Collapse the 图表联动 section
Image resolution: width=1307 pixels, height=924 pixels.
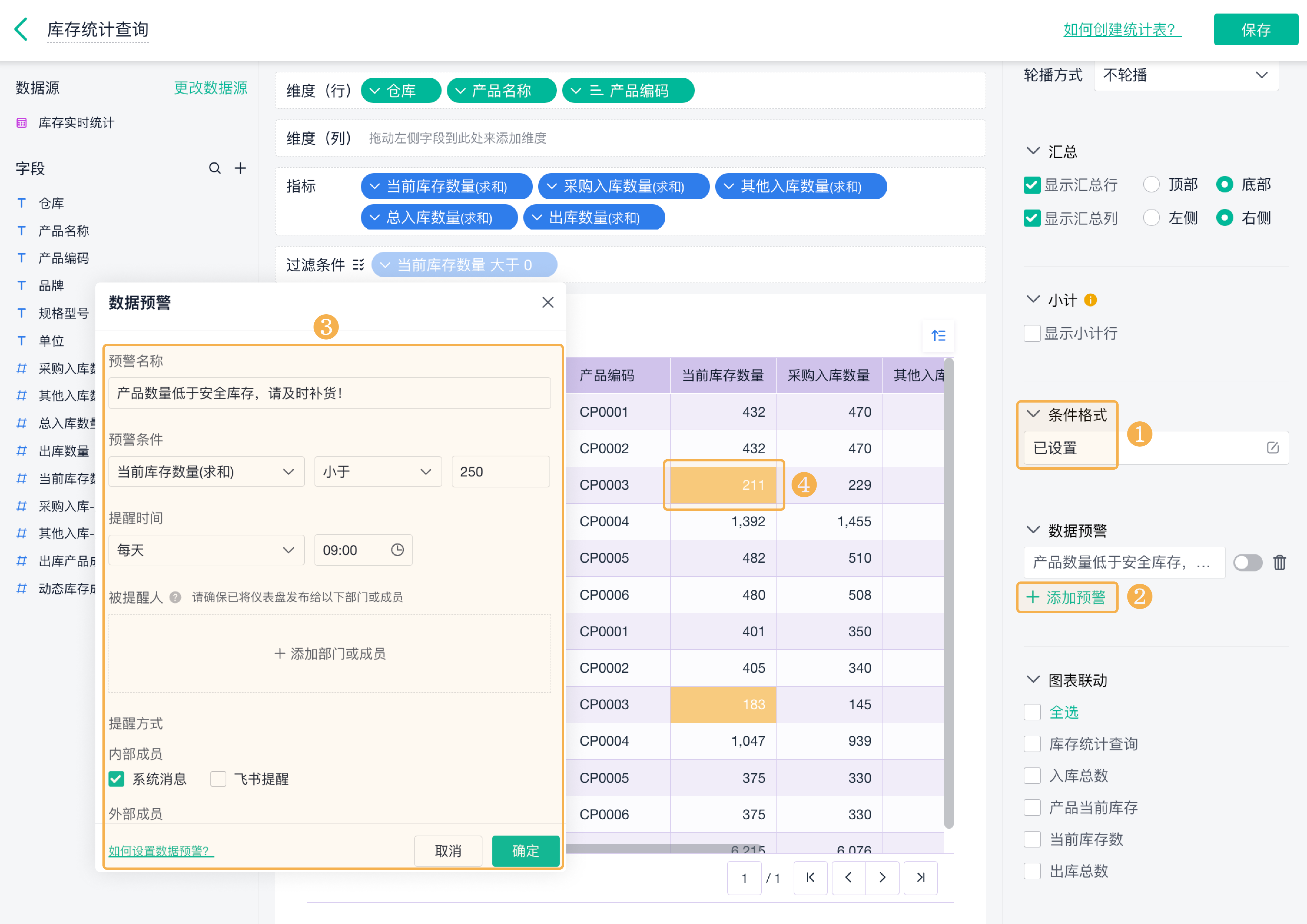click(1033, 679)
